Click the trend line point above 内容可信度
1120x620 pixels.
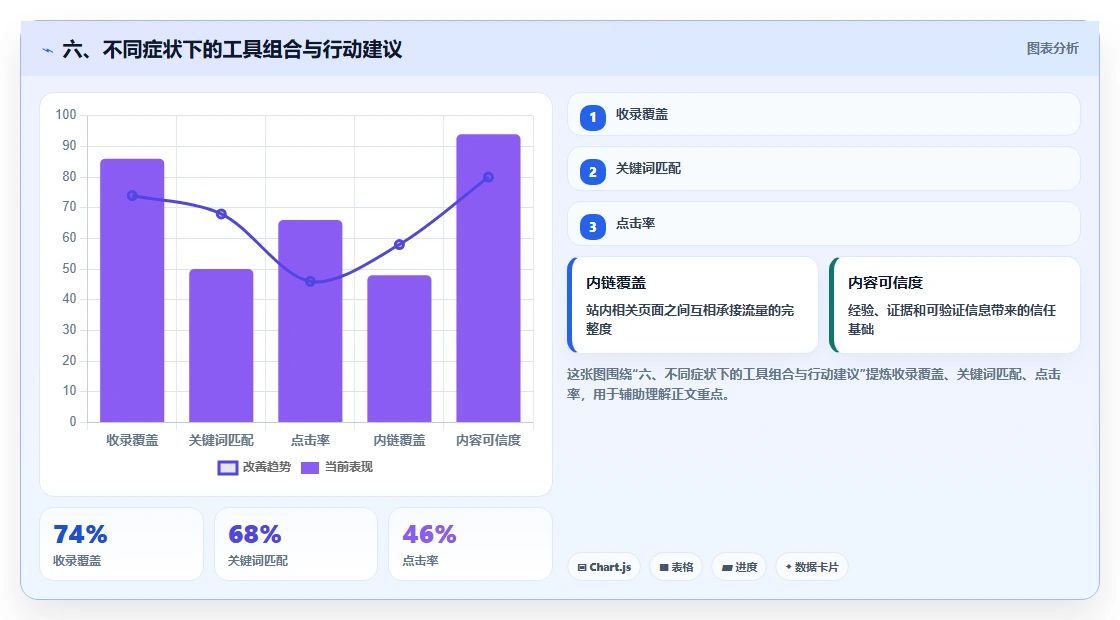(489, 177)
